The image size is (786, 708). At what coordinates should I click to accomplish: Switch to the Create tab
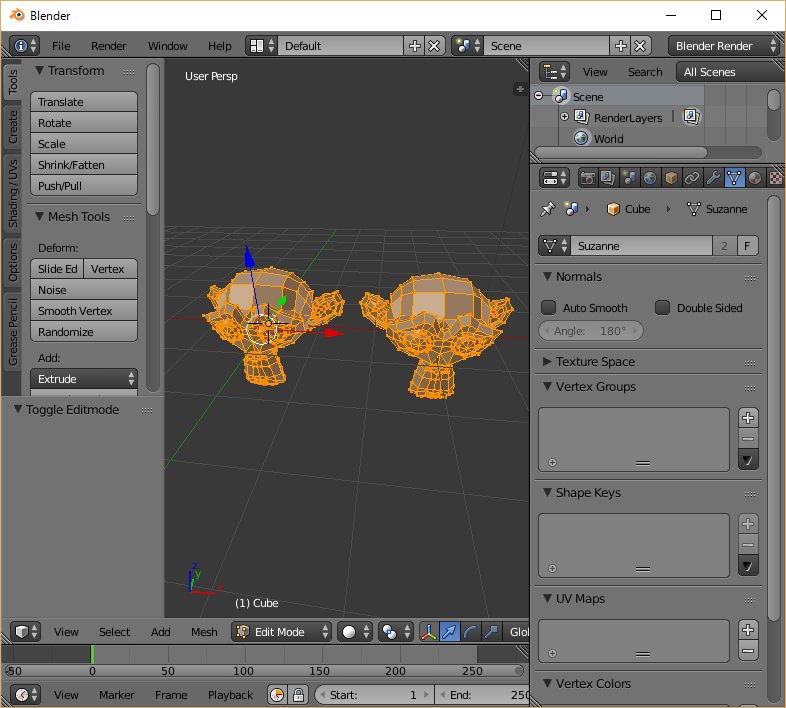pos(12,126)
